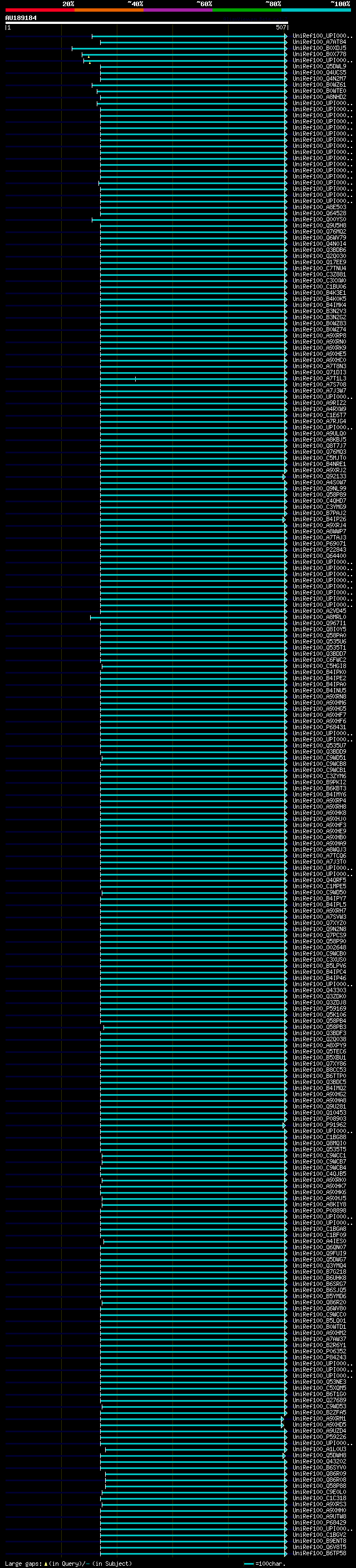Click hit label UniRef100_C7TNU4
Image resolution: width=356 pixels, height=1568 pixels.
pos(319,269)
